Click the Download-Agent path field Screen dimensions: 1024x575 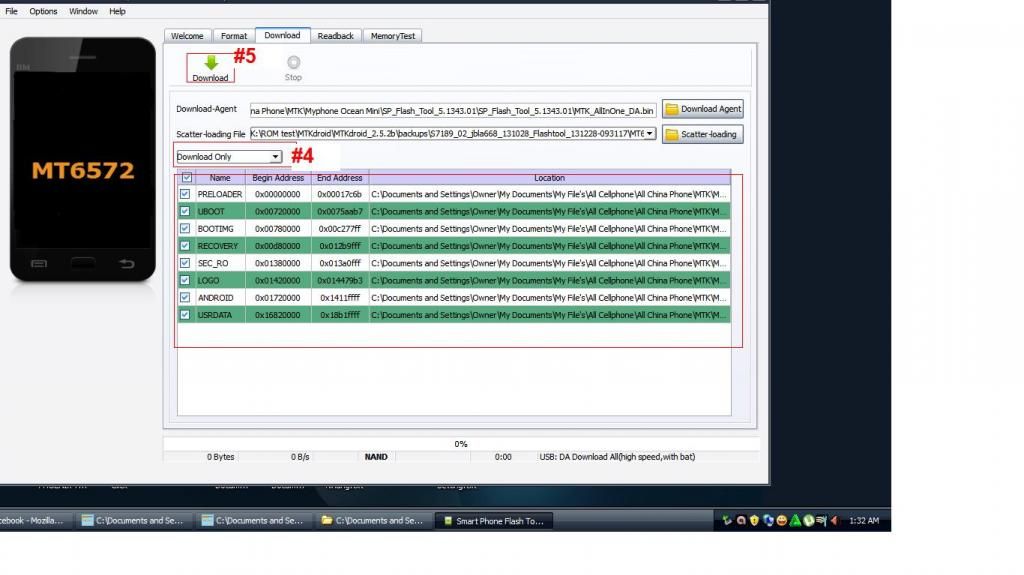pyautogui.click(x=453, y=110)
